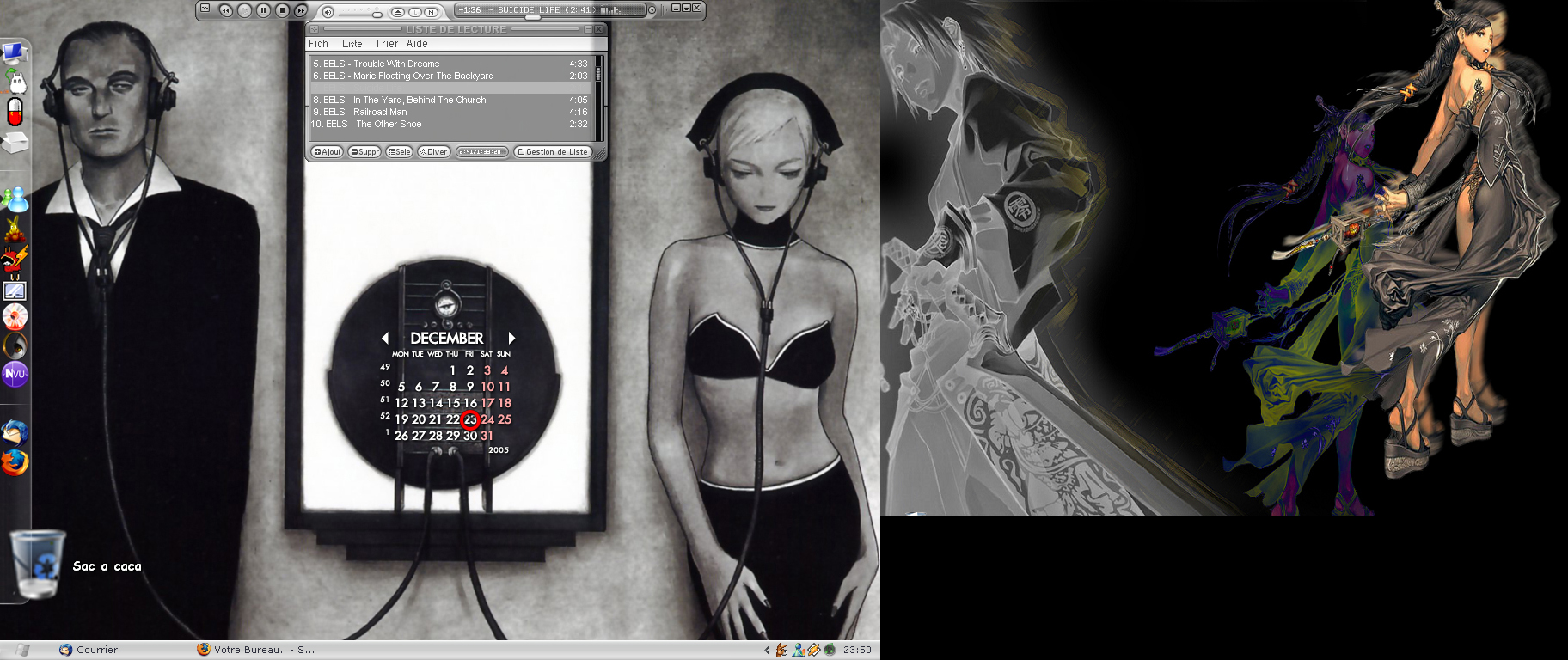Click the 23:50 taskbar clock

click(x=857, y=650)
